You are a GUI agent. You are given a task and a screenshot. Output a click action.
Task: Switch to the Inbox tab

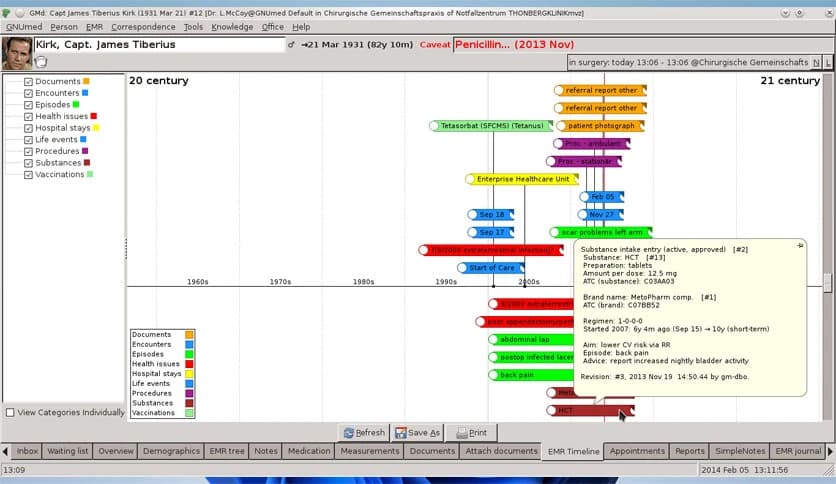27,451
